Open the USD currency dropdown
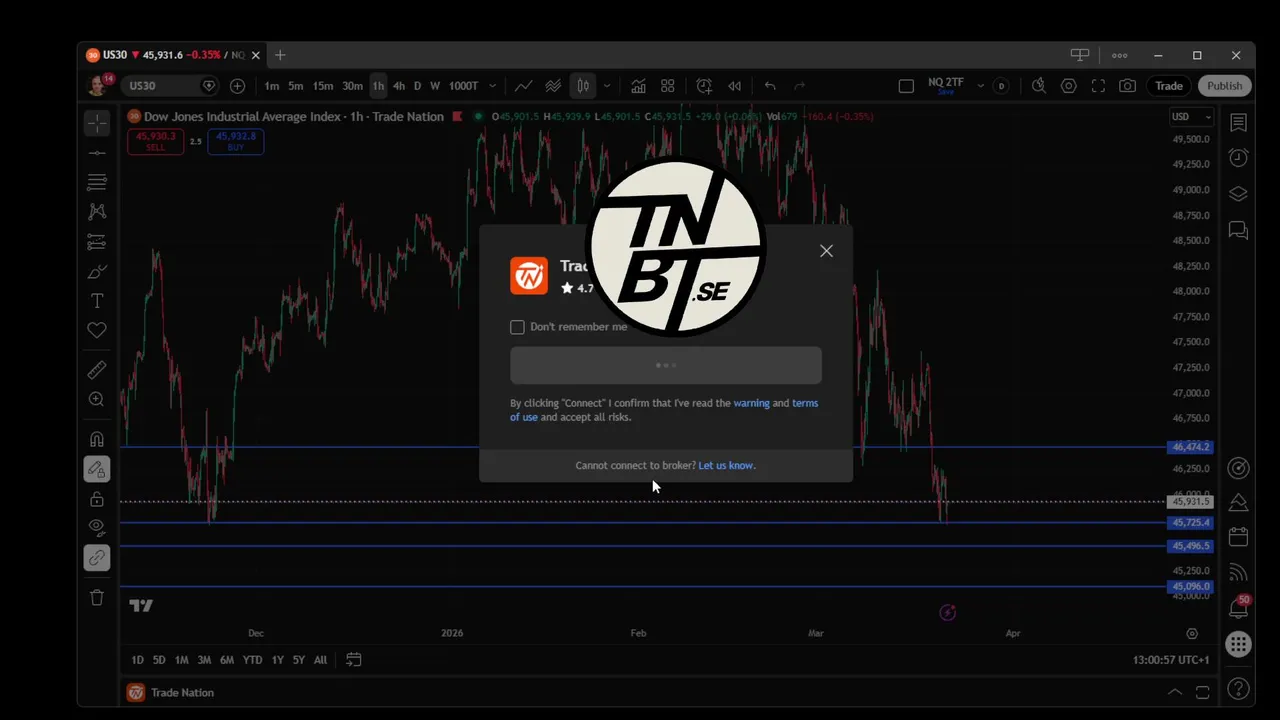The width and height of the screenshot is (1280, 720). point(1191,117)
